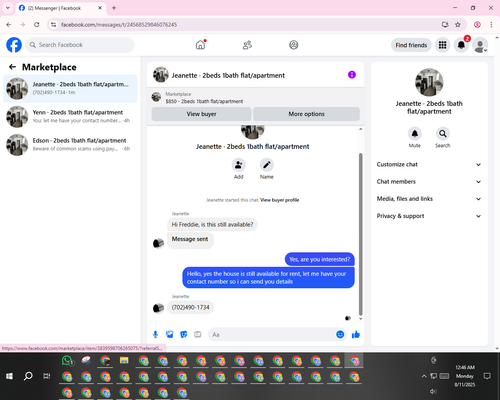500x400 pixels.
Task: Open Chrome three-dot menu
Action: click(491, 25)
